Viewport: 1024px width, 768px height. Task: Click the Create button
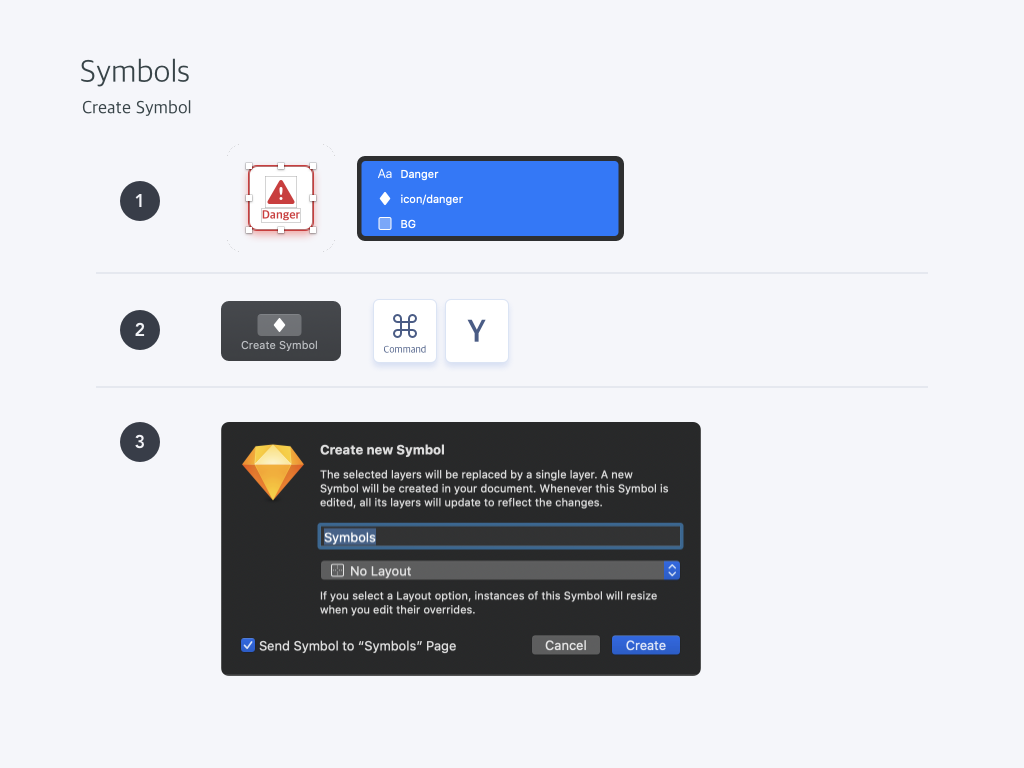tap(646, 645)
